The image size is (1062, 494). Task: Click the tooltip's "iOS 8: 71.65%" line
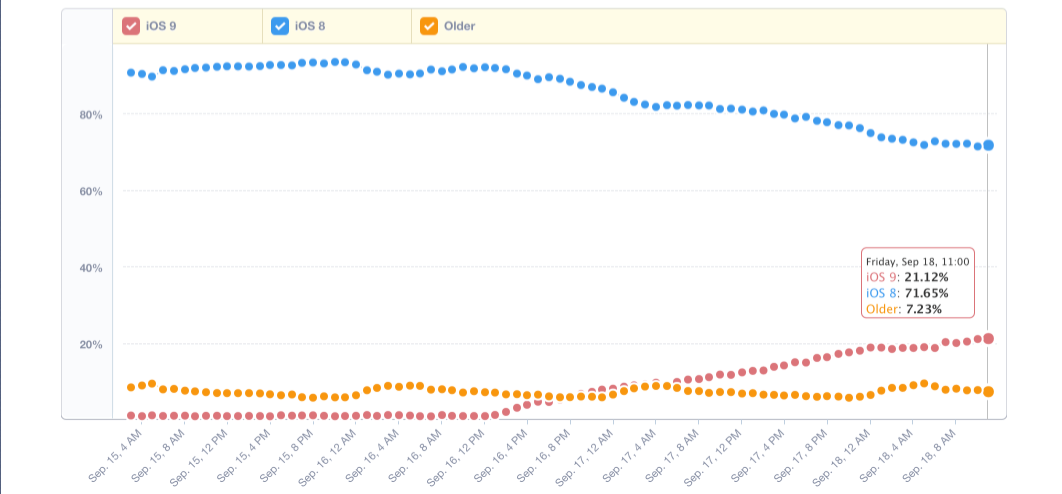[x=907, y=293]
